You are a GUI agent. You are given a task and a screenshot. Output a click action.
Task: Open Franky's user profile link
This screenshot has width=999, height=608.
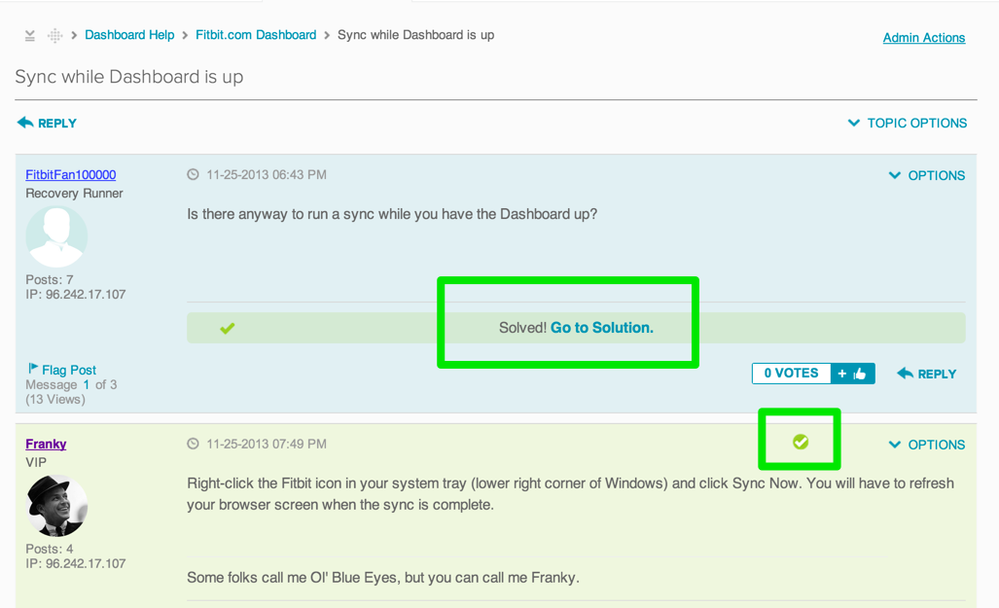point(46,444)
